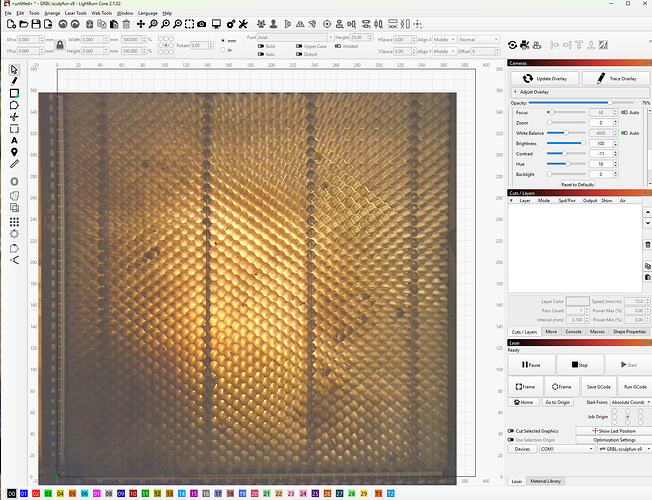Click the Contrast value field

pyautogui.click(x=603, y=153)
